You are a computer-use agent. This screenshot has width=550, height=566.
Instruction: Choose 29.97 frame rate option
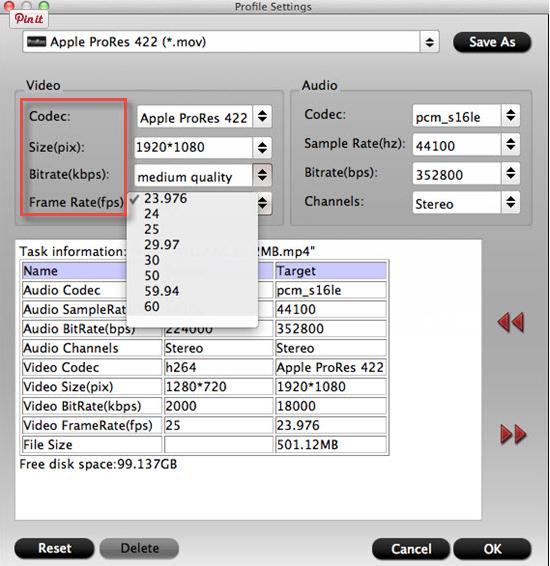coord(192,245)
